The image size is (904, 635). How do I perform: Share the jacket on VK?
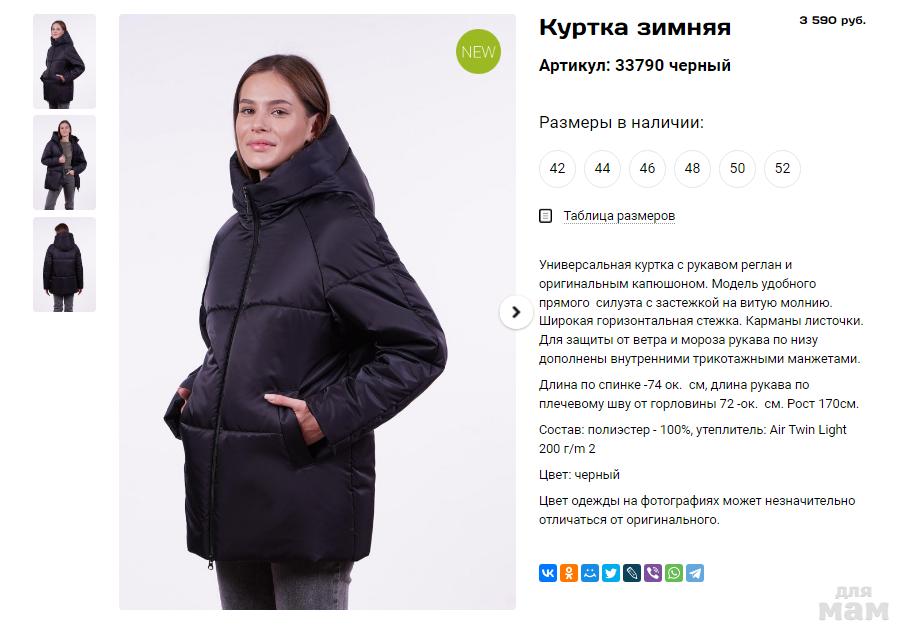click(548, 573)
